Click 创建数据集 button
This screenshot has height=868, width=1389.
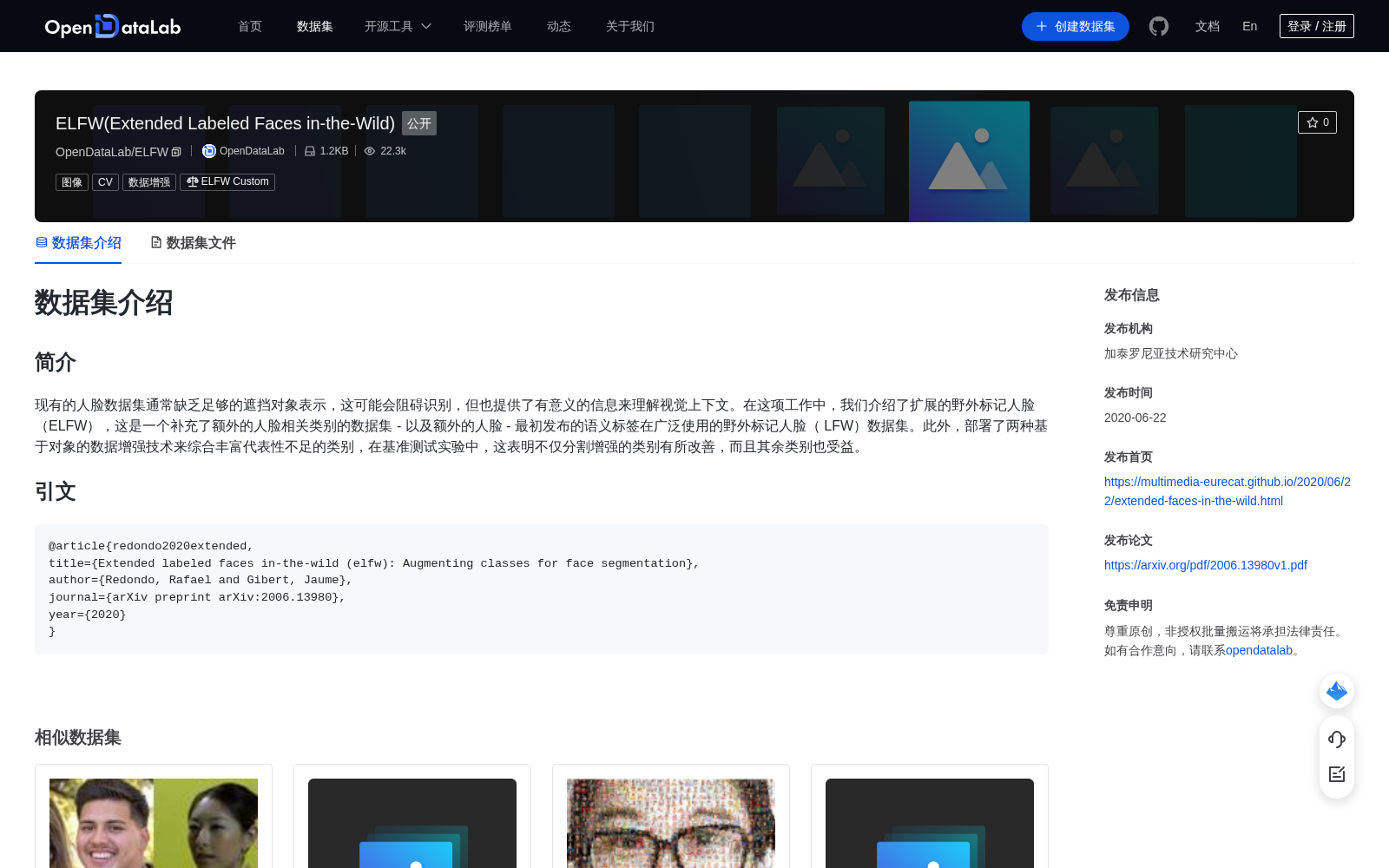[1076, 26]
